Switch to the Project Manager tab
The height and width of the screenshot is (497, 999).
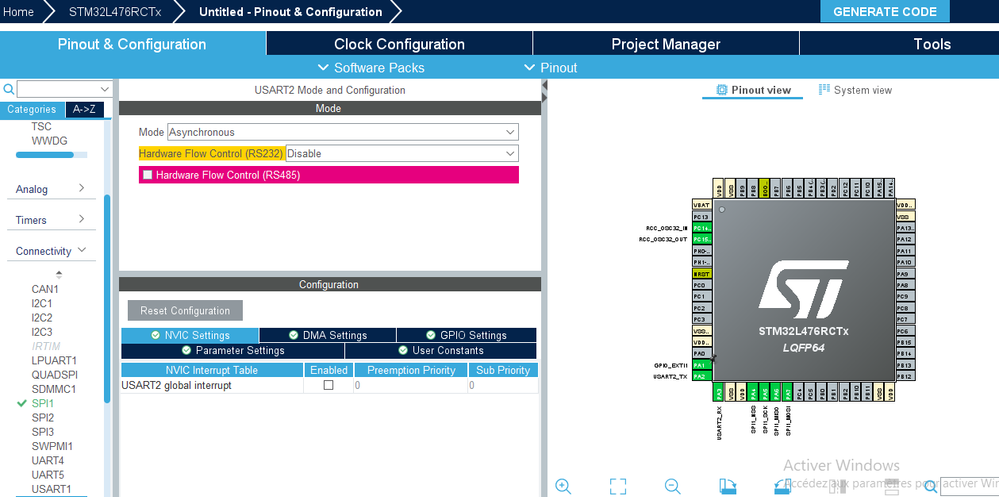666,44
